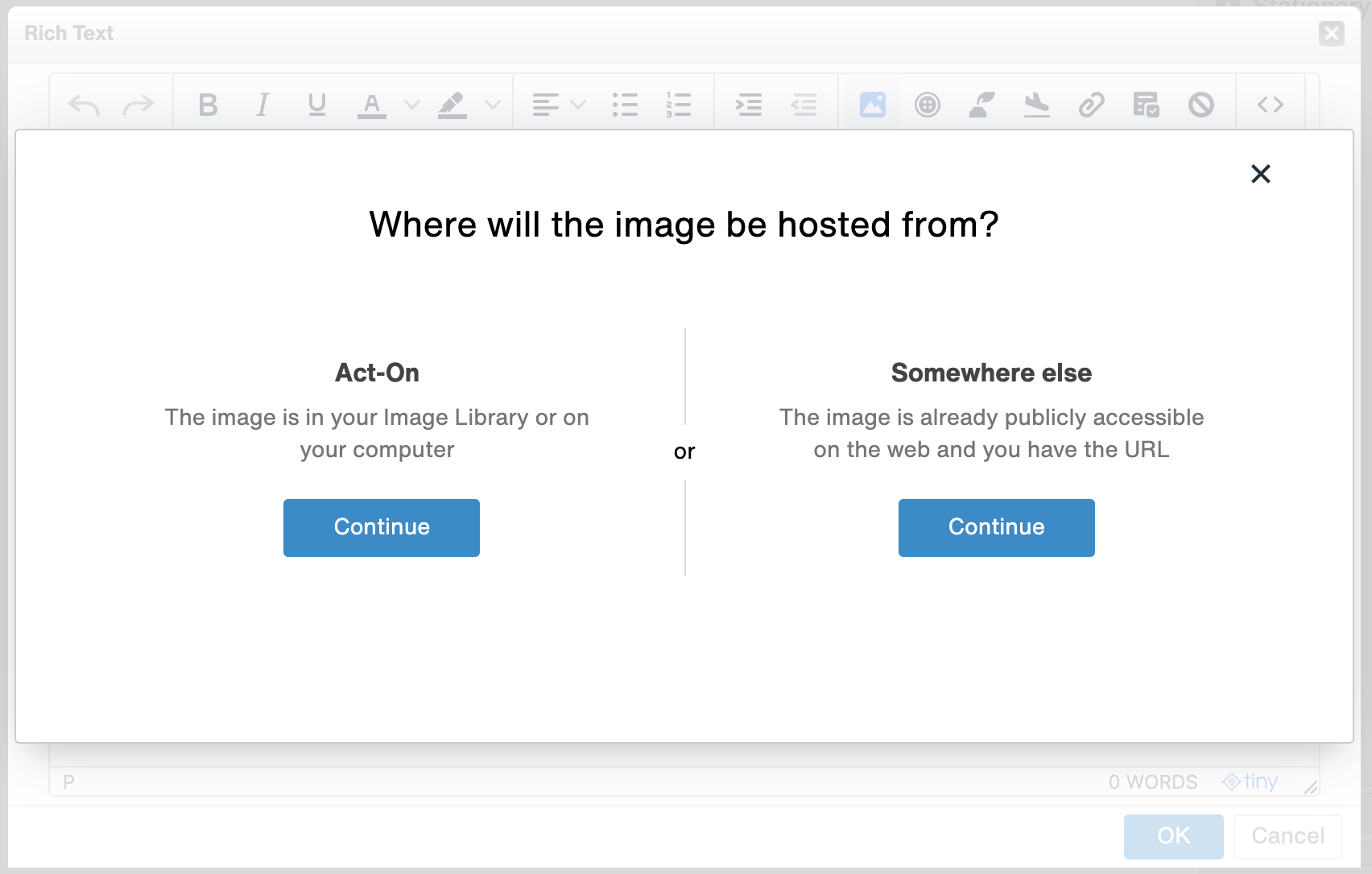Click the circular button-style icon in toolbar

[x=928, y=105]
